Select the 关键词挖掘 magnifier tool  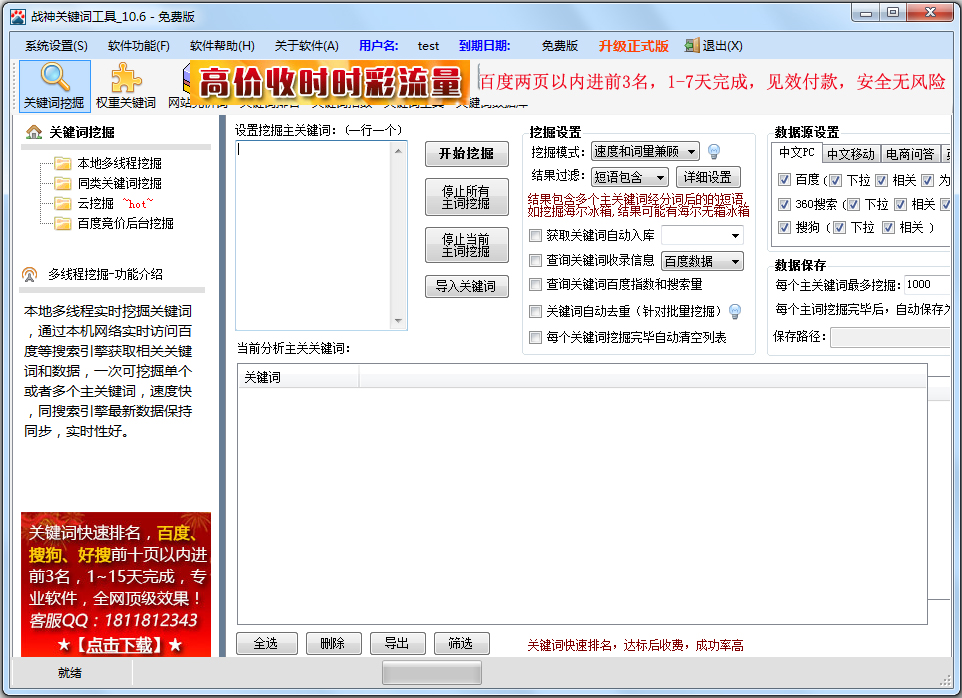point(54,86)
